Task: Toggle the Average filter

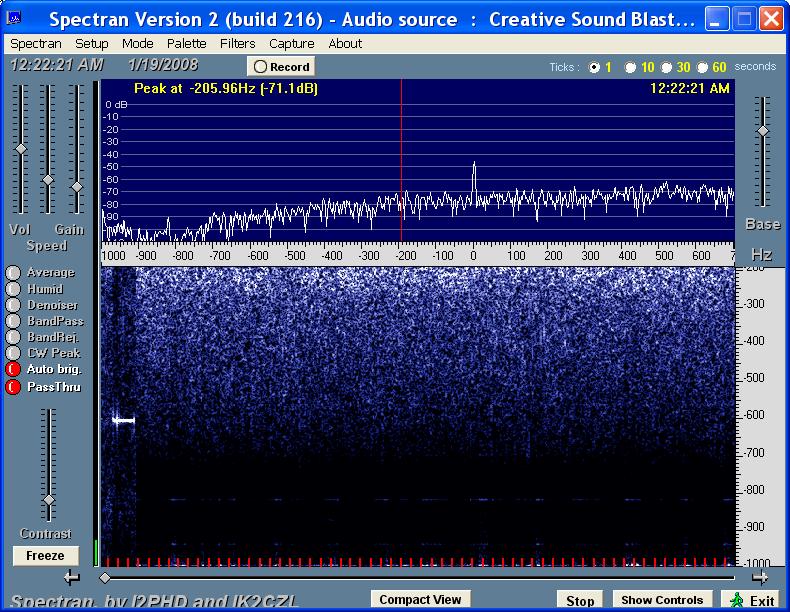Action: point(13,273)
